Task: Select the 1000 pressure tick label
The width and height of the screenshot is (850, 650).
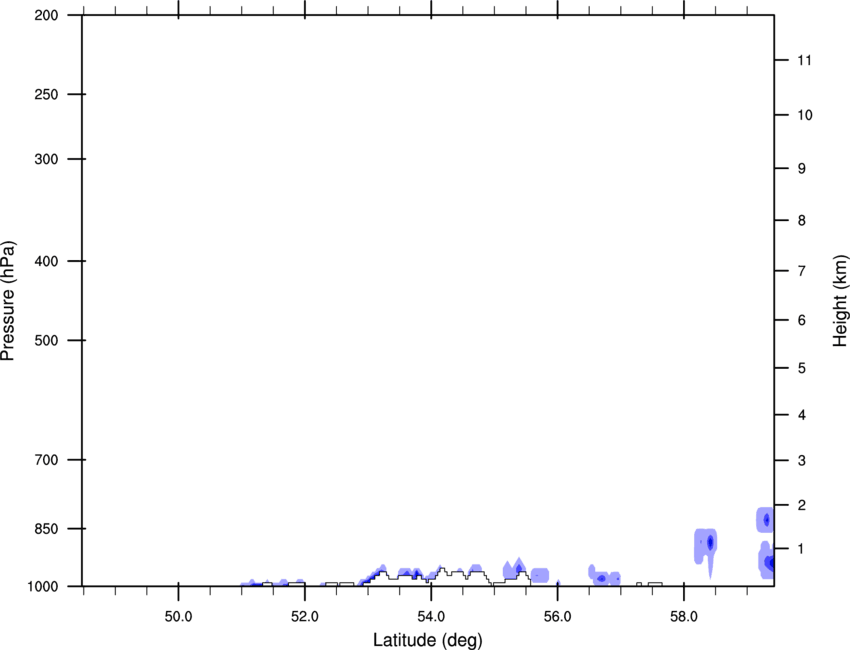Action: click(43, 587)
